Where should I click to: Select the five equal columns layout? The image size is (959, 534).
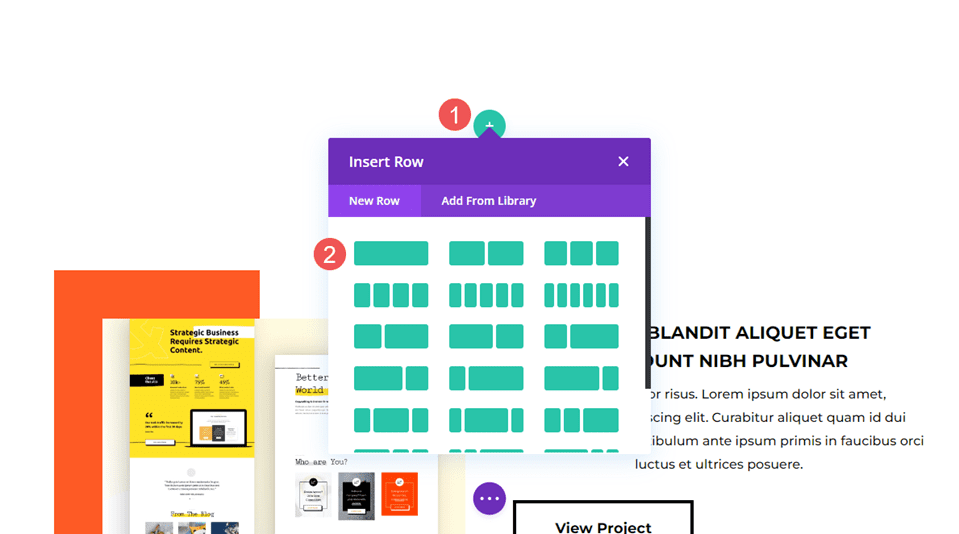(x=486, y=295)
